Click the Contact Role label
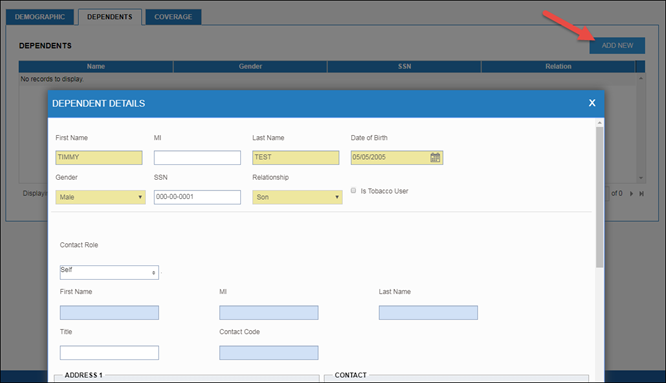The image size is (666, 383). coord(79,245)
